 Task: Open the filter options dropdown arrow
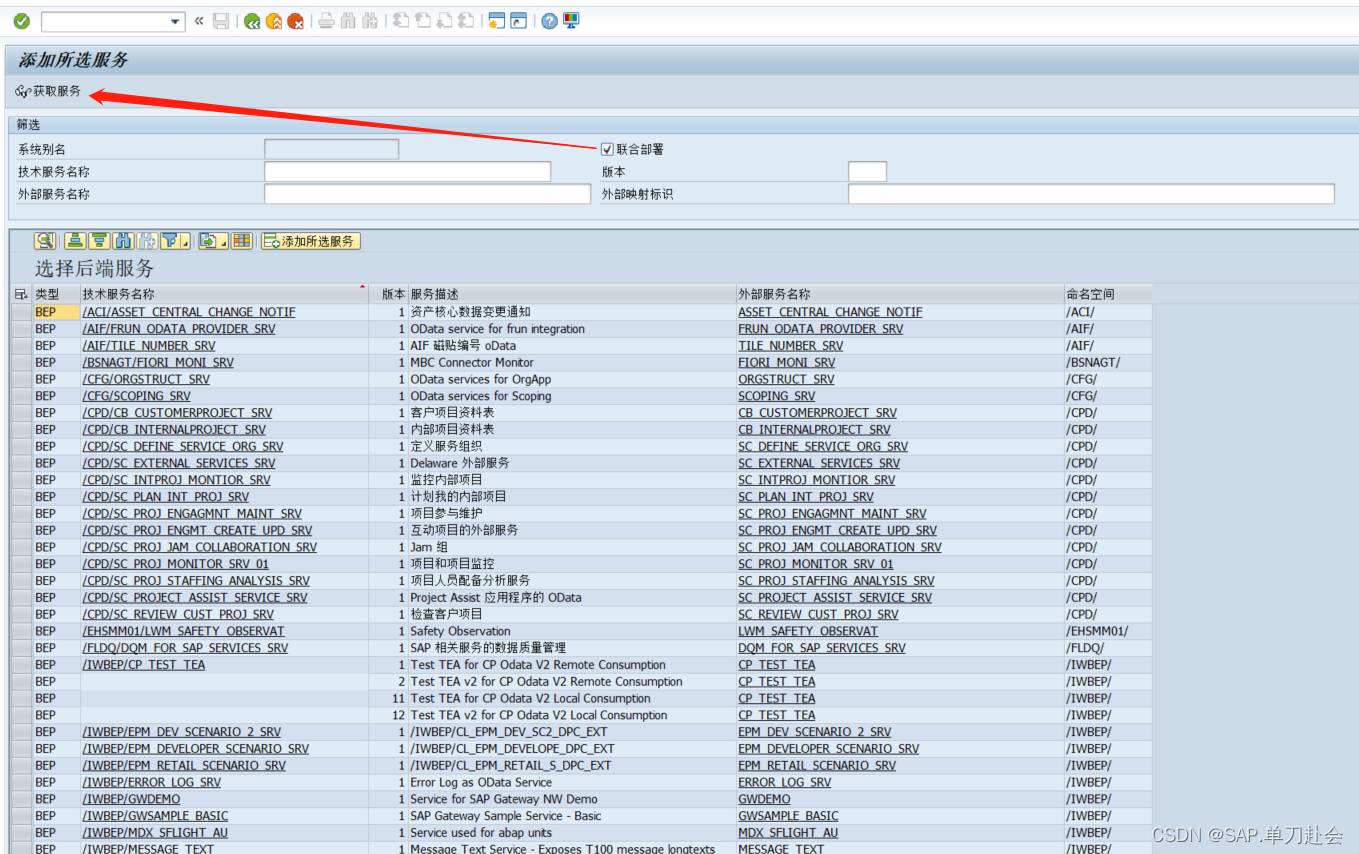coord(186,242)
